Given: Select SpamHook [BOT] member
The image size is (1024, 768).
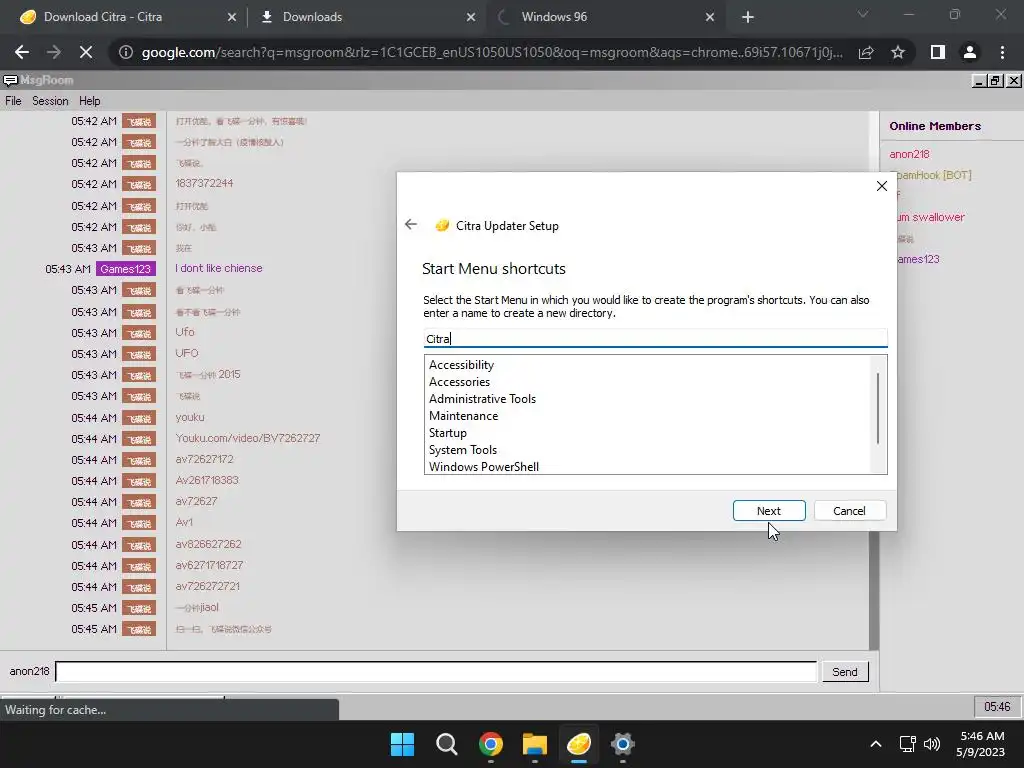Looking at the screenshot, I should [934, 175].
